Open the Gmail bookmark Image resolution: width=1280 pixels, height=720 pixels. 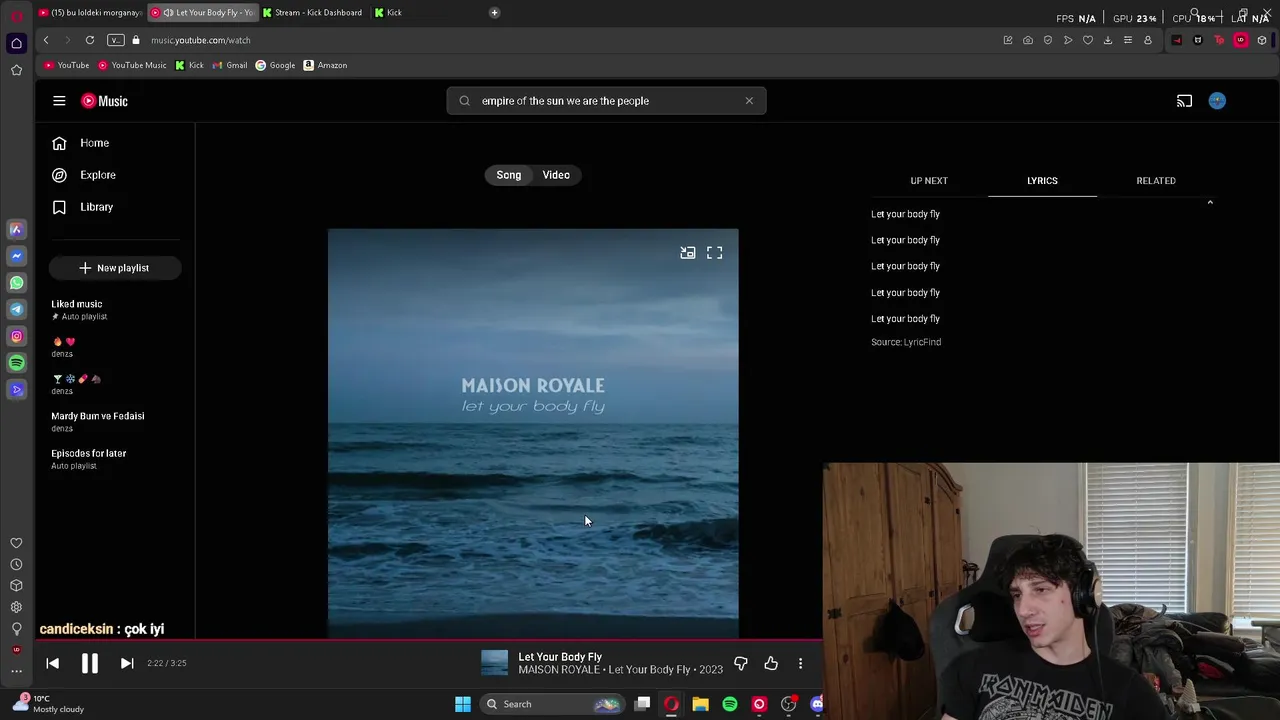(230, 65)
